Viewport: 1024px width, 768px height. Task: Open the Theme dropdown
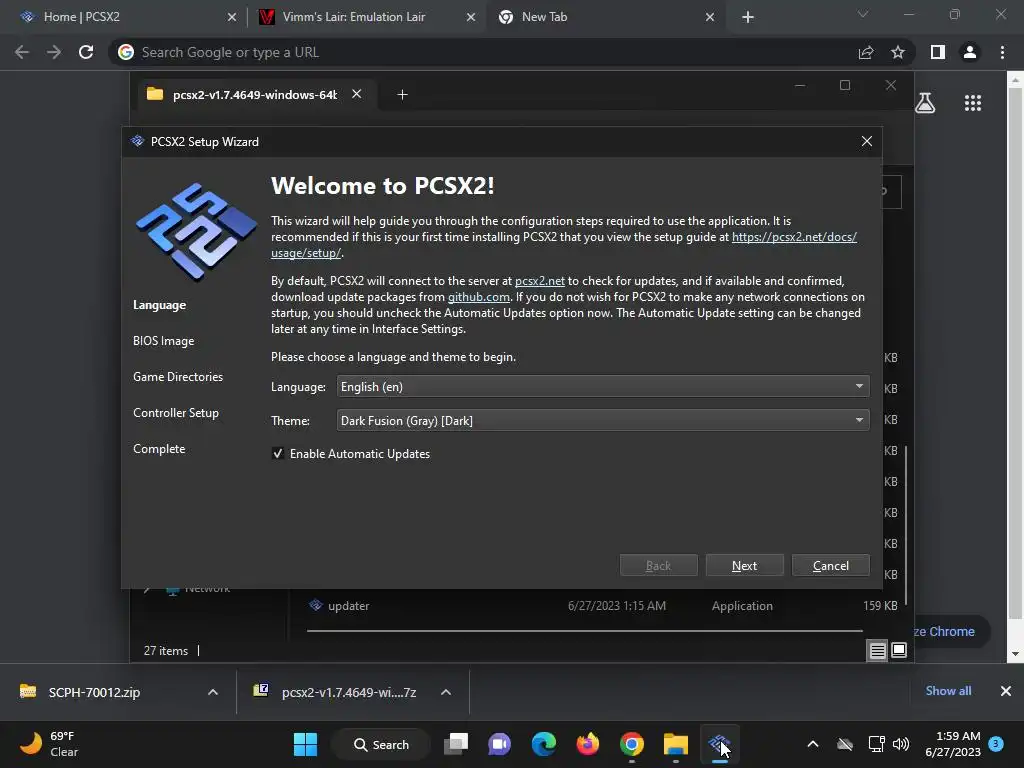(x=602, y=421)
